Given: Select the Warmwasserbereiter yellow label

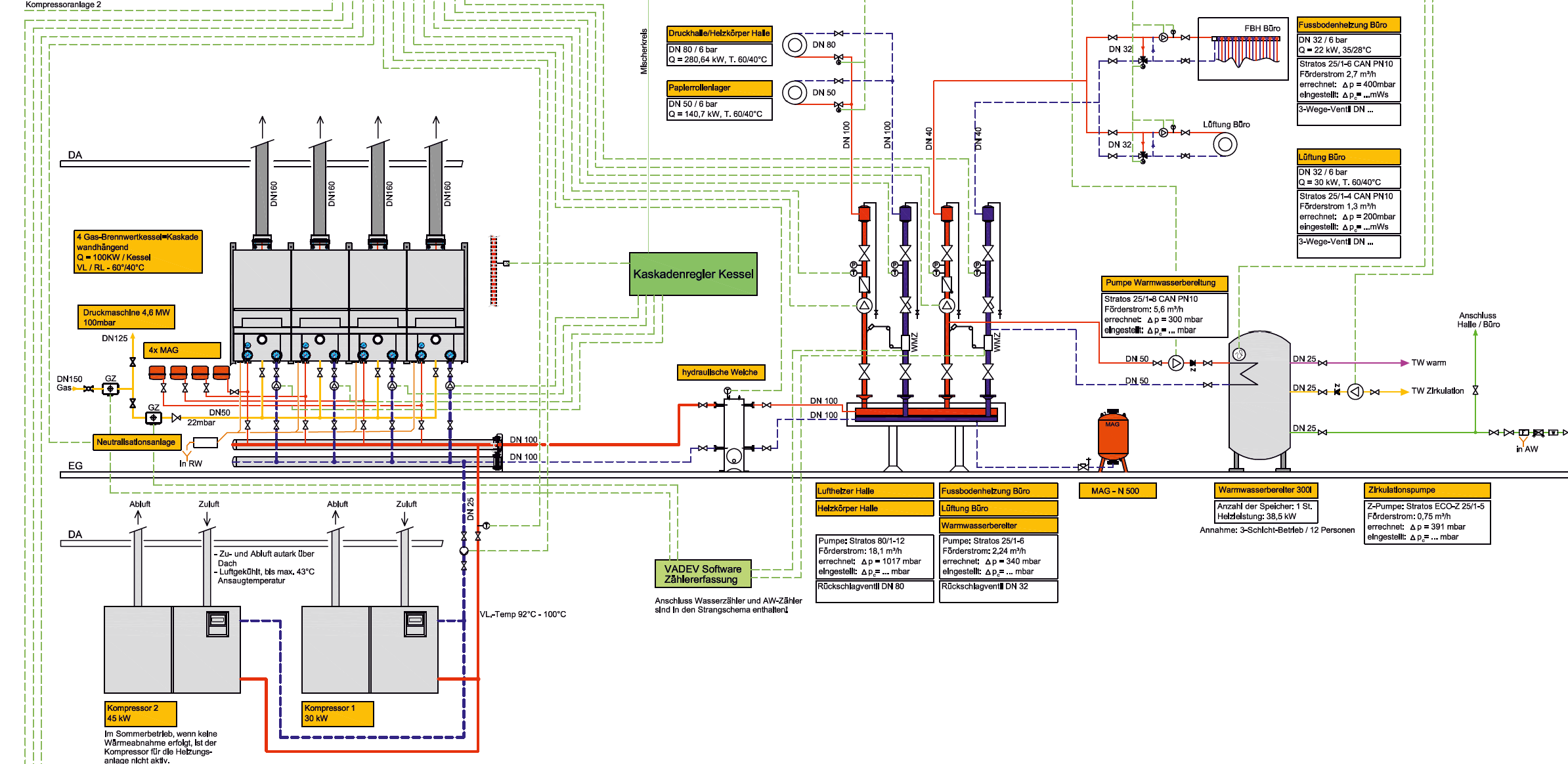Looking at the screenshot, I should pyautogui.click(x=999, y=526).
